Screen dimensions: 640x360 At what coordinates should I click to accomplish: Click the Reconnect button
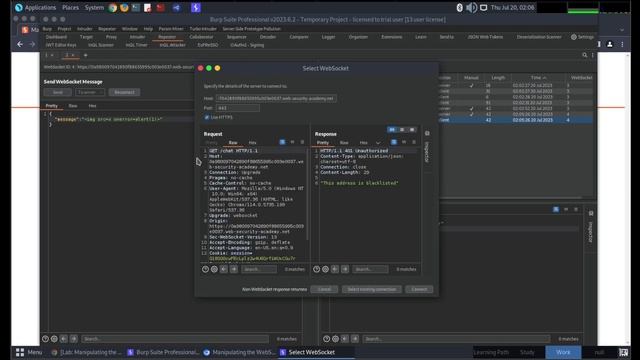pos(124,92)
